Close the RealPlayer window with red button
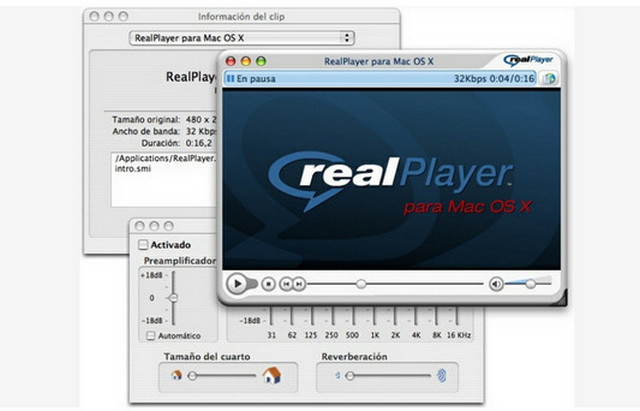 pyautogui.click(x=231, y=61)
